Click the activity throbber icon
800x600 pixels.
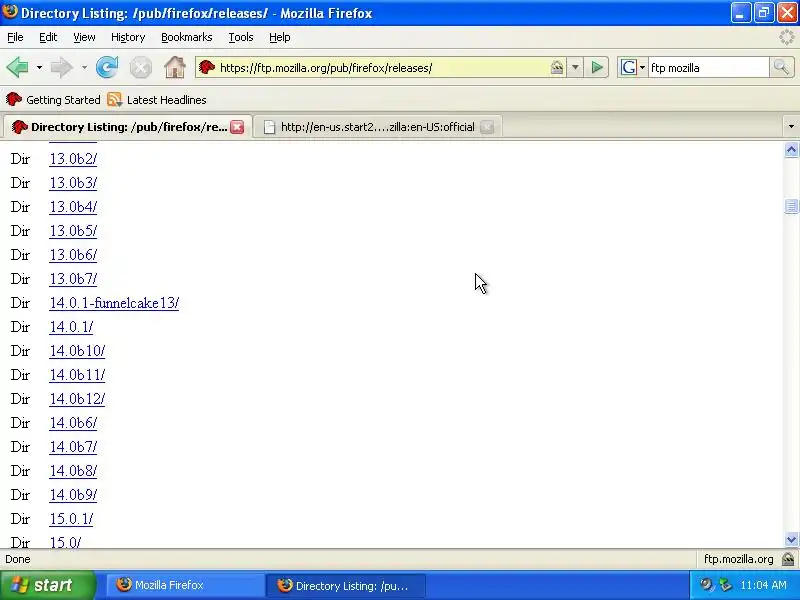pos(787,37)
